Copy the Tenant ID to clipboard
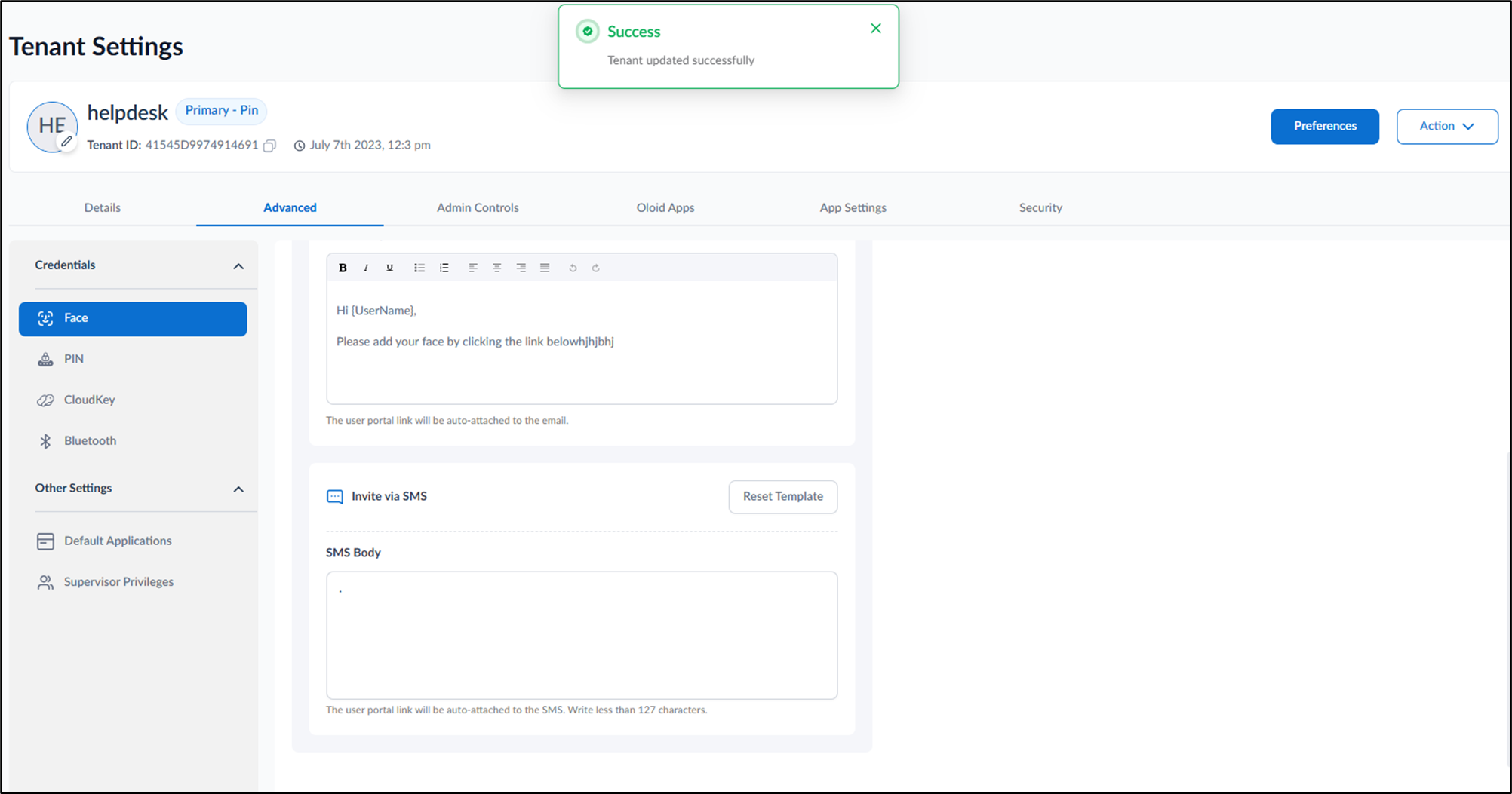This screenshot has height=794, width=1512. click(269, 146)
